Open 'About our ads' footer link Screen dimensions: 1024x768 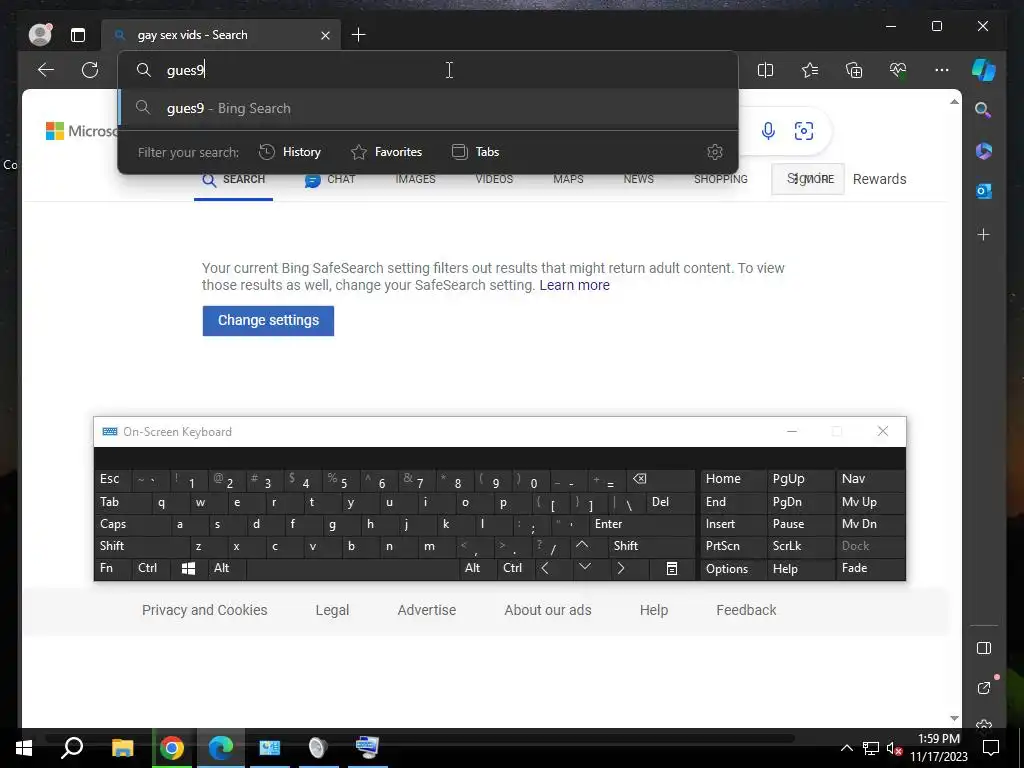[x=548, y=610]
